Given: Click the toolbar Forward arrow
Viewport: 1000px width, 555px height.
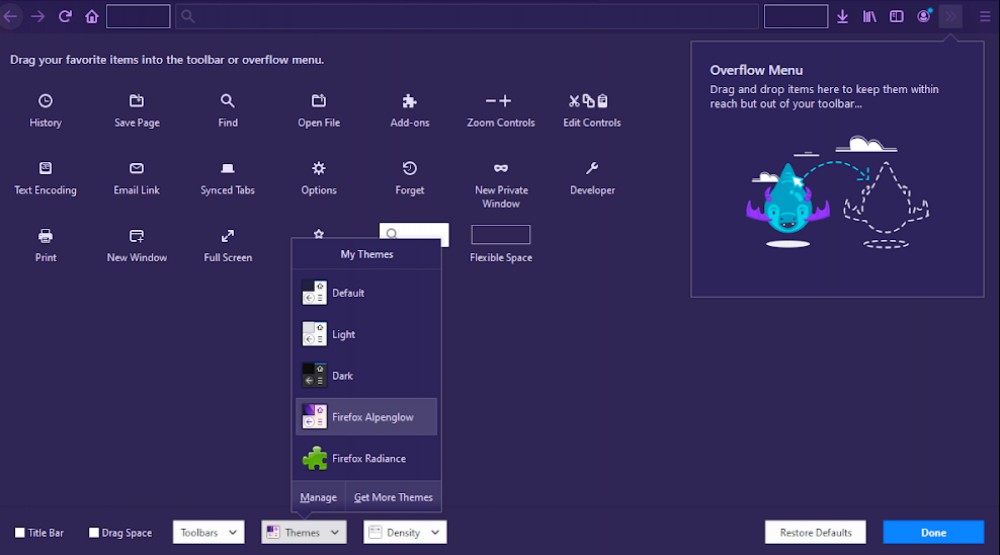Looking at the screenshot, I should tap(38, 17).
